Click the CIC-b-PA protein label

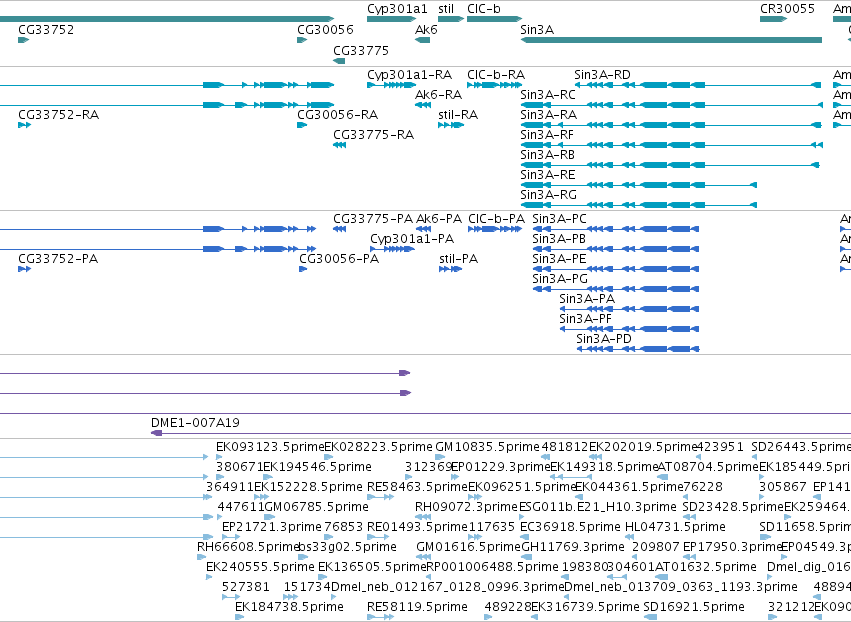[496, 219]
